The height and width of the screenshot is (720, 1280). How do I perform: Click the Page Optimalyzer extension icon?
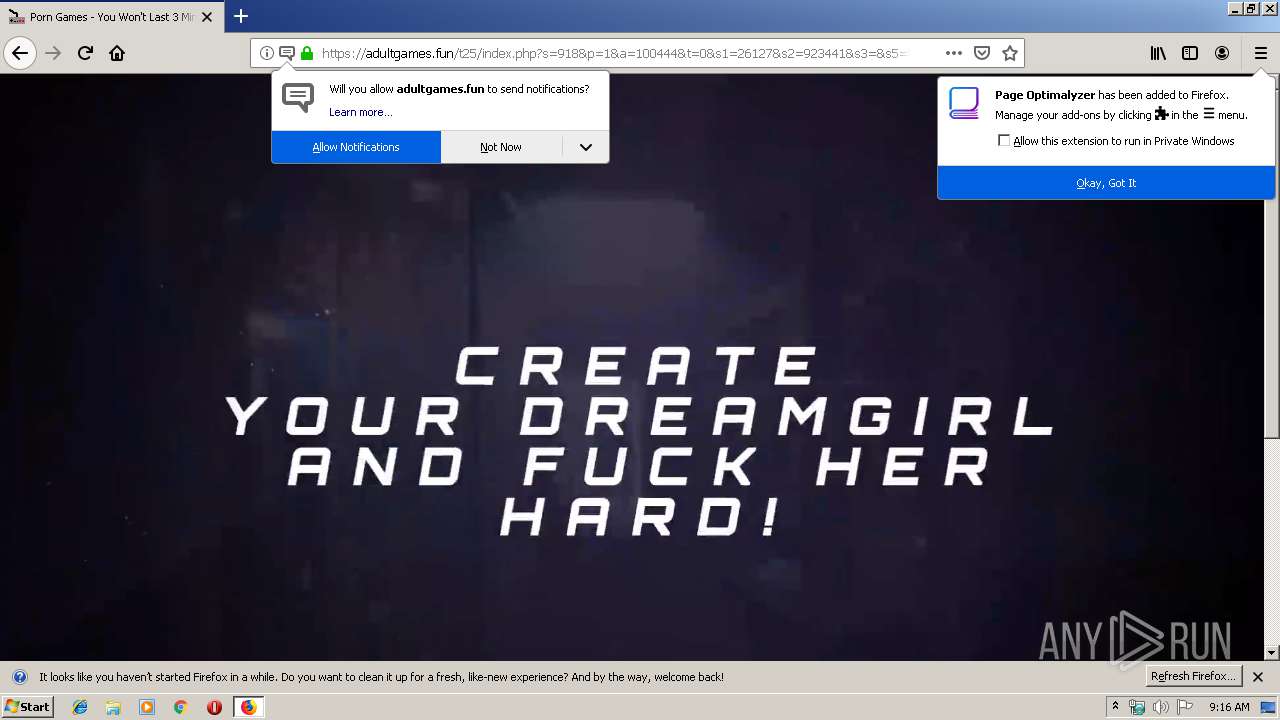(x=964, y=103)
